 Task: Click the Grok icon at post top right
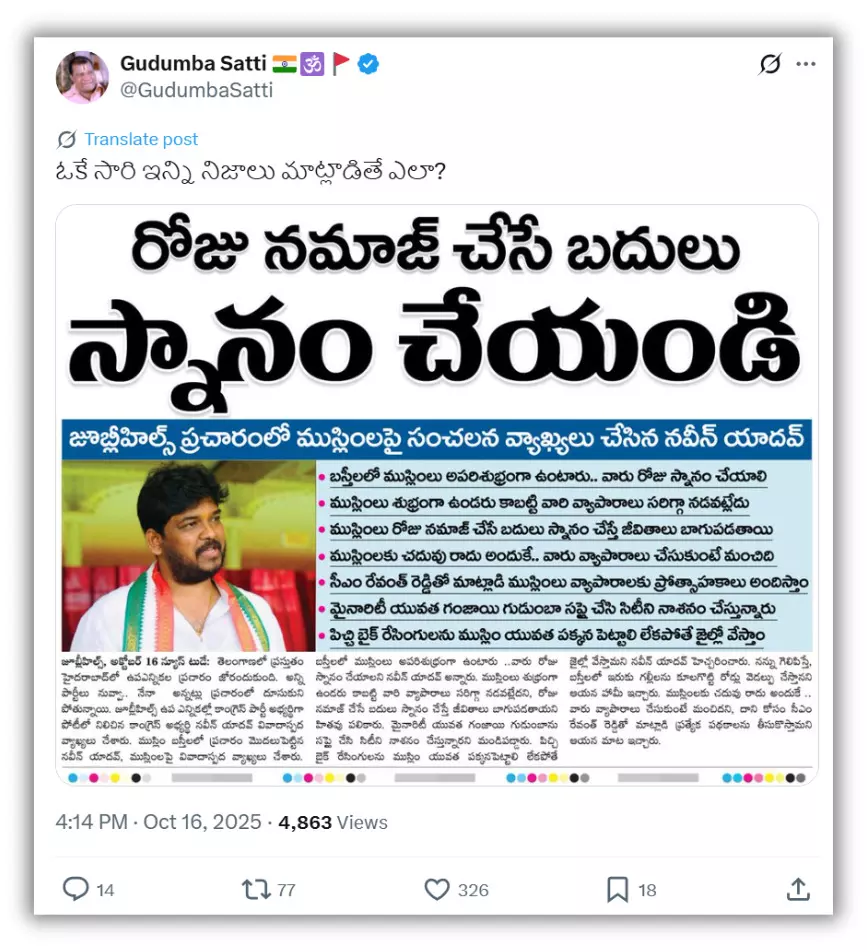(x=770, y=63)
